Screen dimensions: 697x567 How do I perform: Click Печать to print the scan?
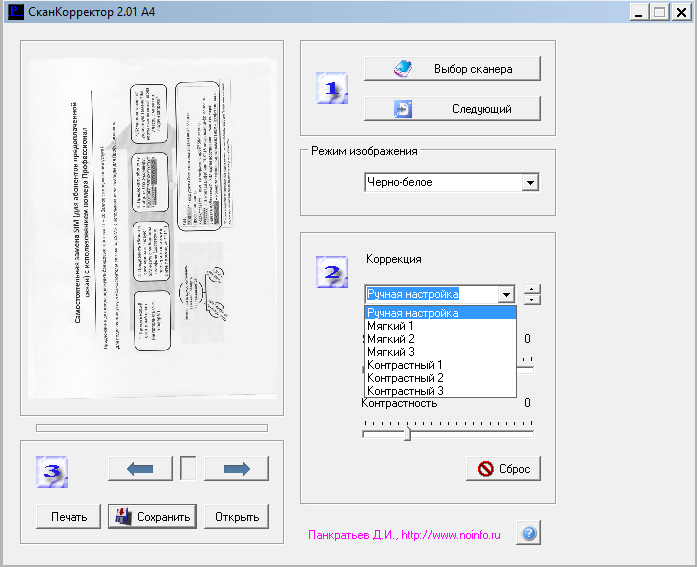[x=68, y=517]
